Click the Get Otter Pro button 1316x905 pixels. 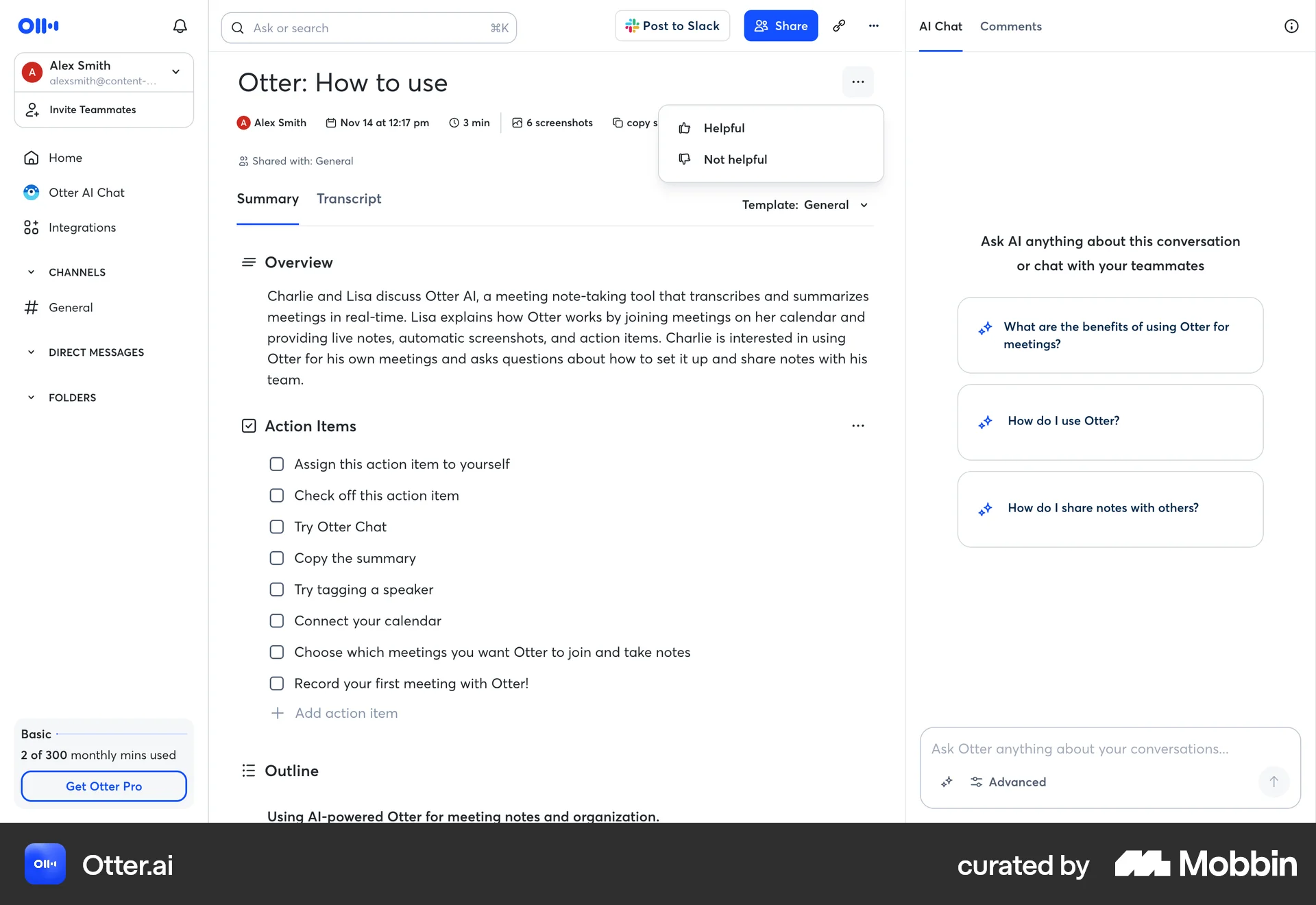tap(104, 786)
